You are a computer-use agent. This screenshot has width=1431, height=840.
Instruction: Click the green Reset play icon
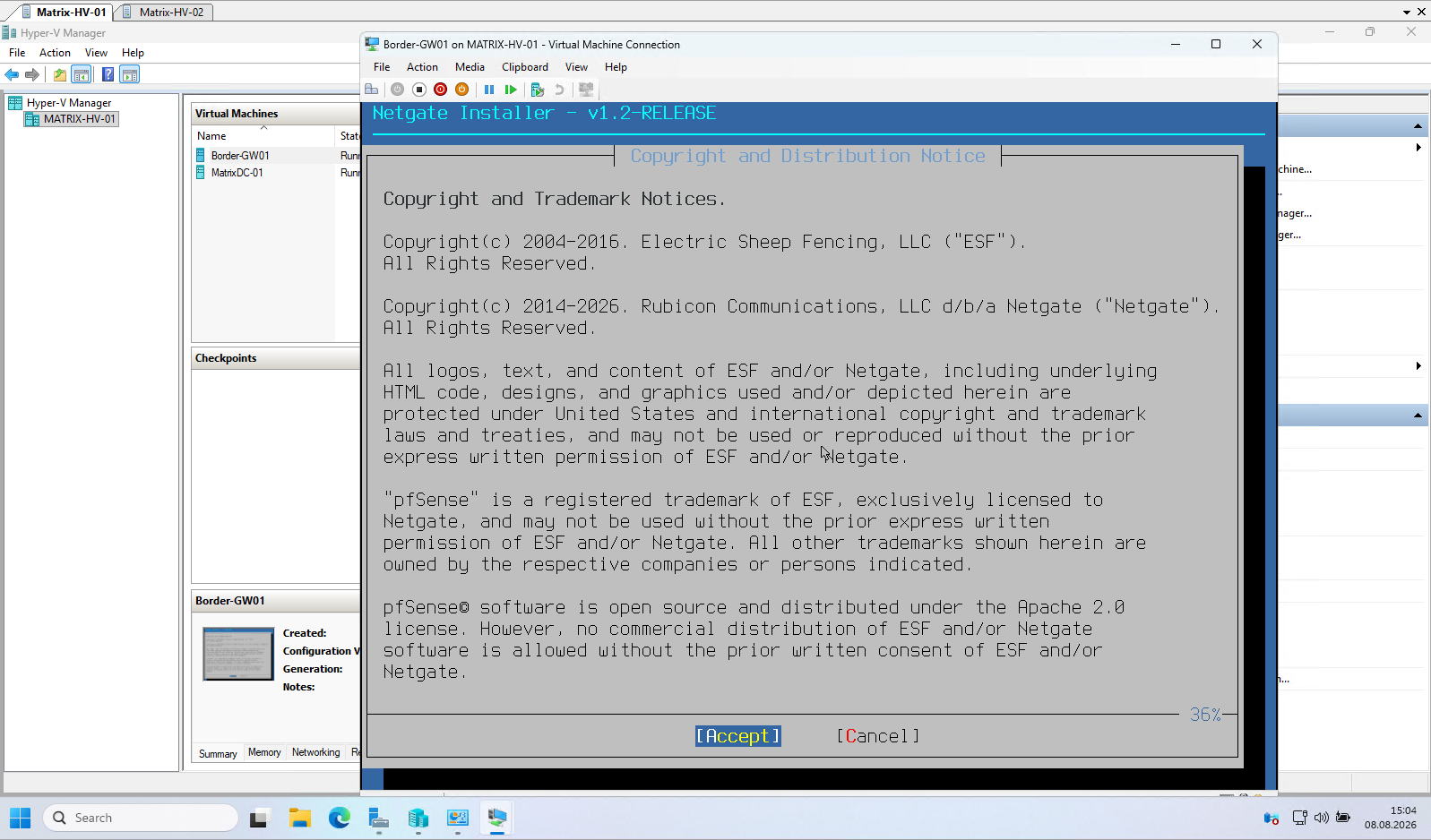(511, 90)
